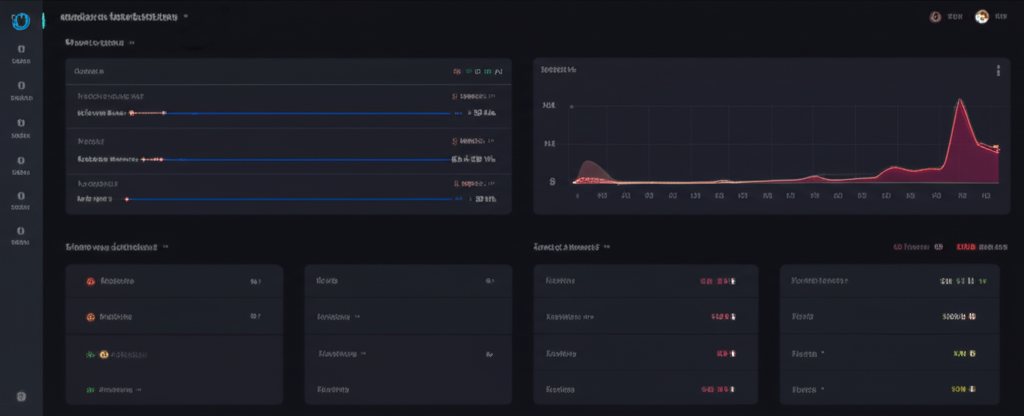Open the sixth sidebar navigation icon
The image size is (1024, 416).
click(20, 232)
